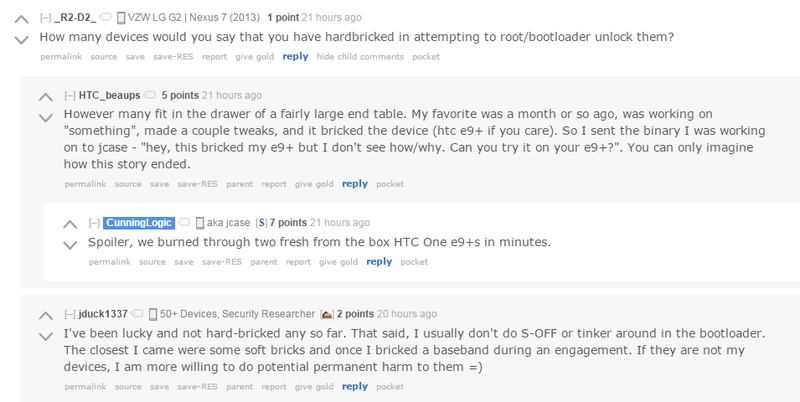Reply to jduck1337's comment
Image resolution: width=800 pixels, height=402 pixels.
pyautogui.click(x=355, y=386)
